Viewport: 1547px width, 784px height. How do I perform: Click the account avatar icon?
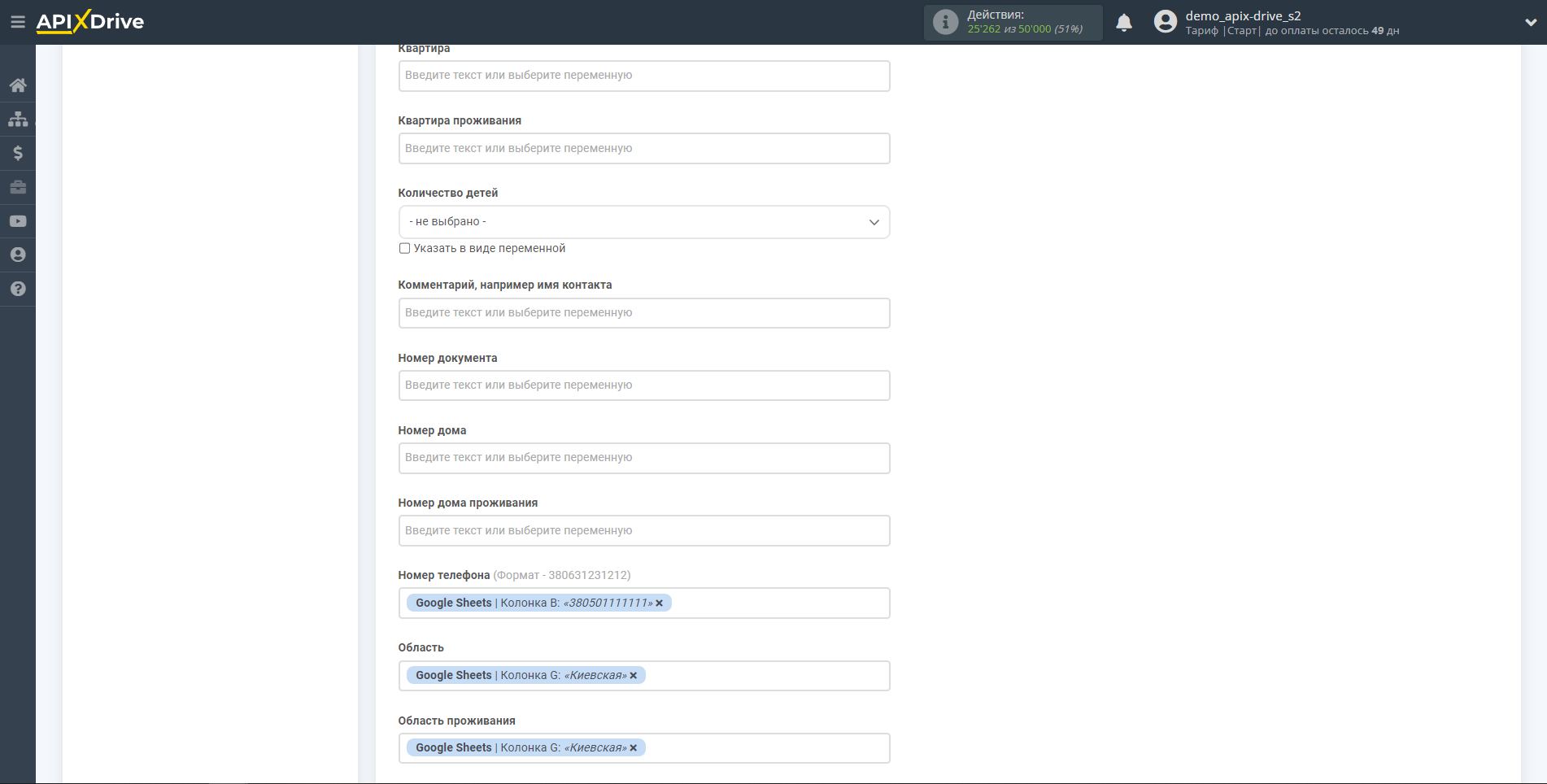point(1166,22)
